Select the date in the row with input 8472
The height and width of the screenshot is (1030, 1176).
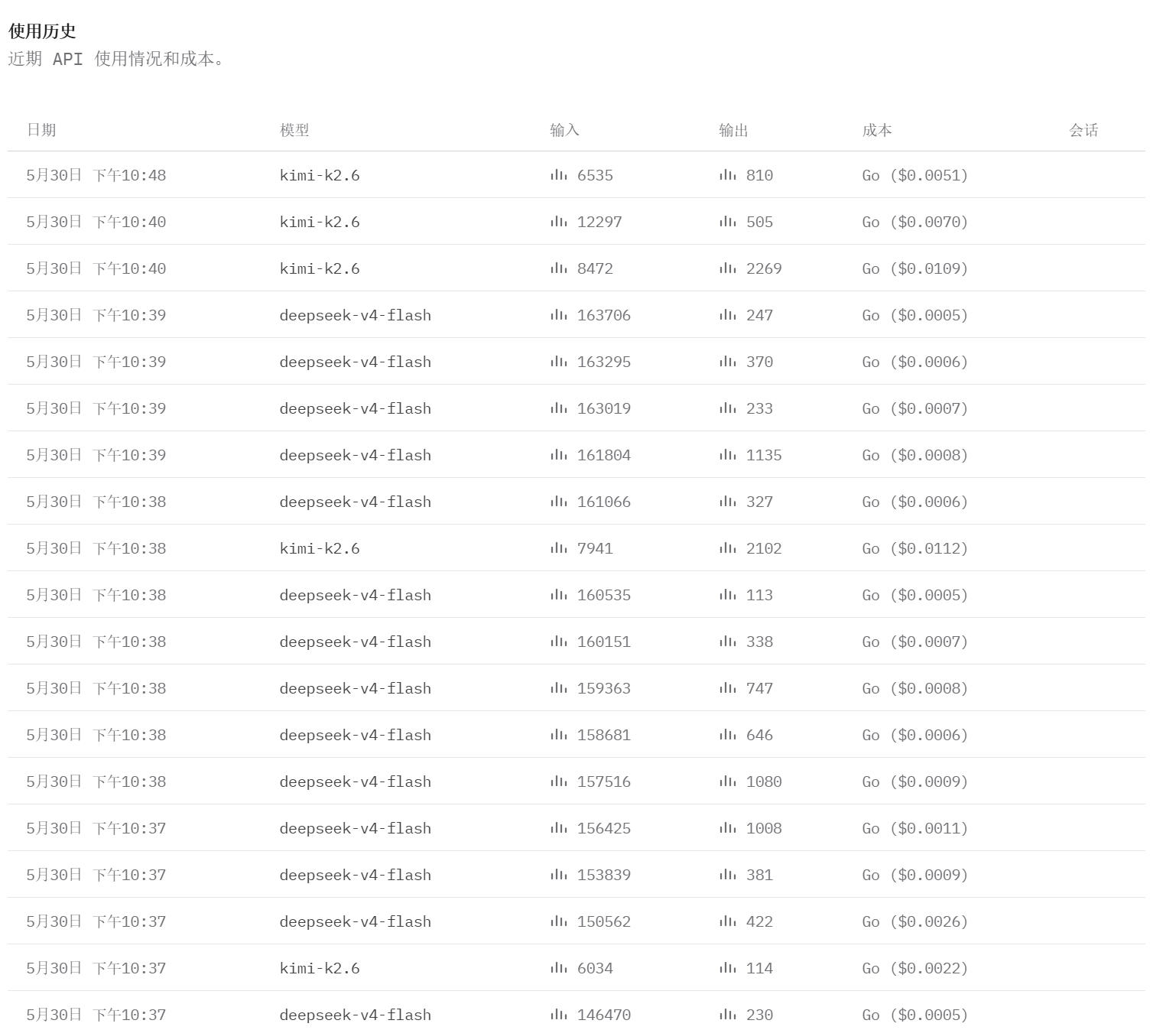pyautogui.click(x=96, y=268)
